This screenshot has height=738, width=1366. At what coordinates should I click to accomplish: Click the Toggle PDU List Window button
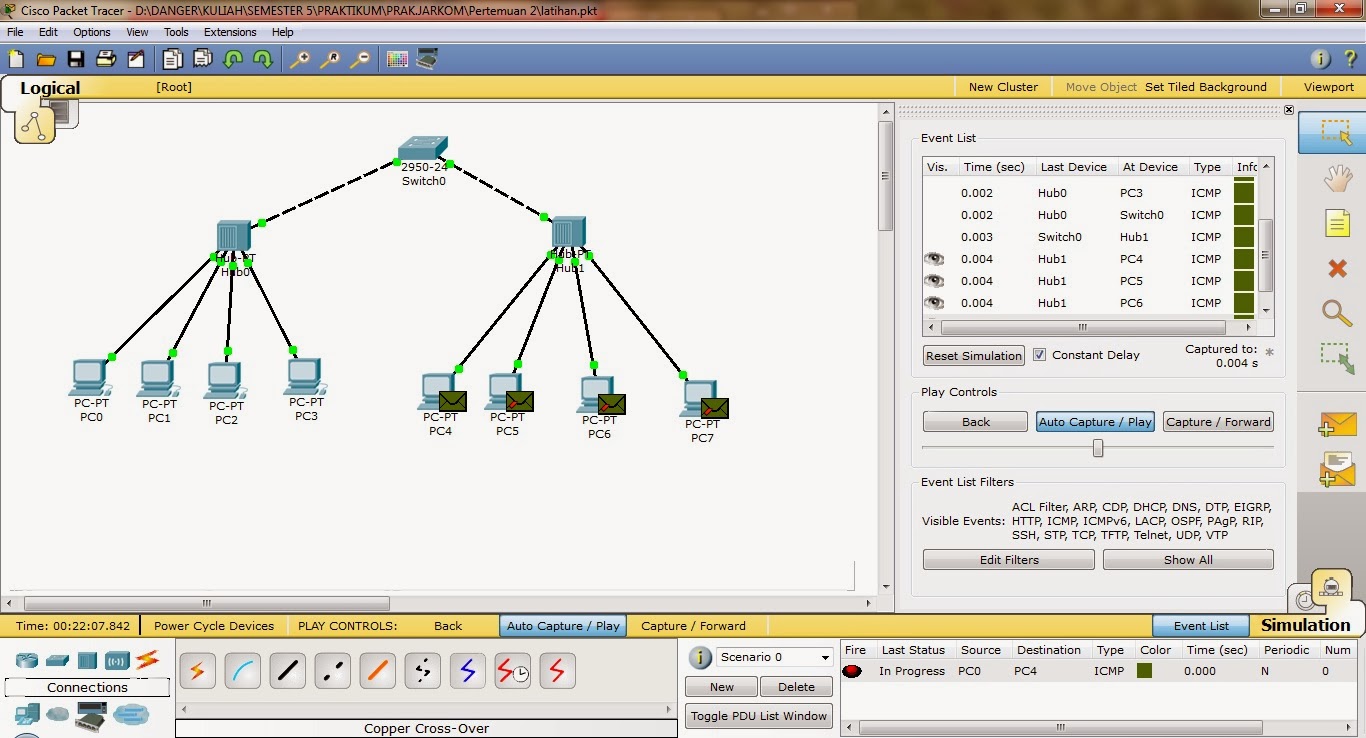point(759,716)
